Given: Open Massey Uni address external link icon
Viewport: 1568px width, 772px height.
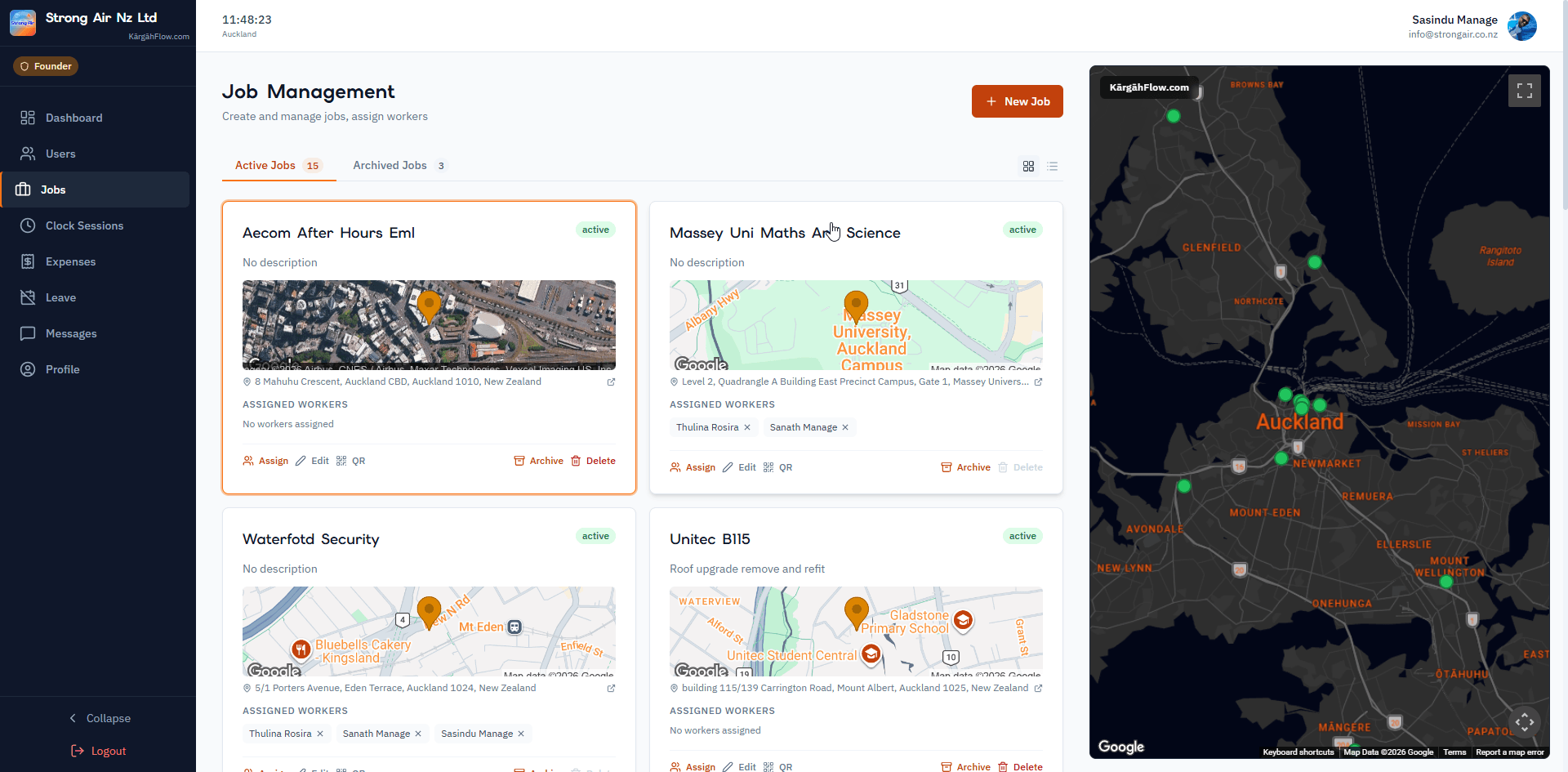Looking at the screenshot, I should (1038, 382).
